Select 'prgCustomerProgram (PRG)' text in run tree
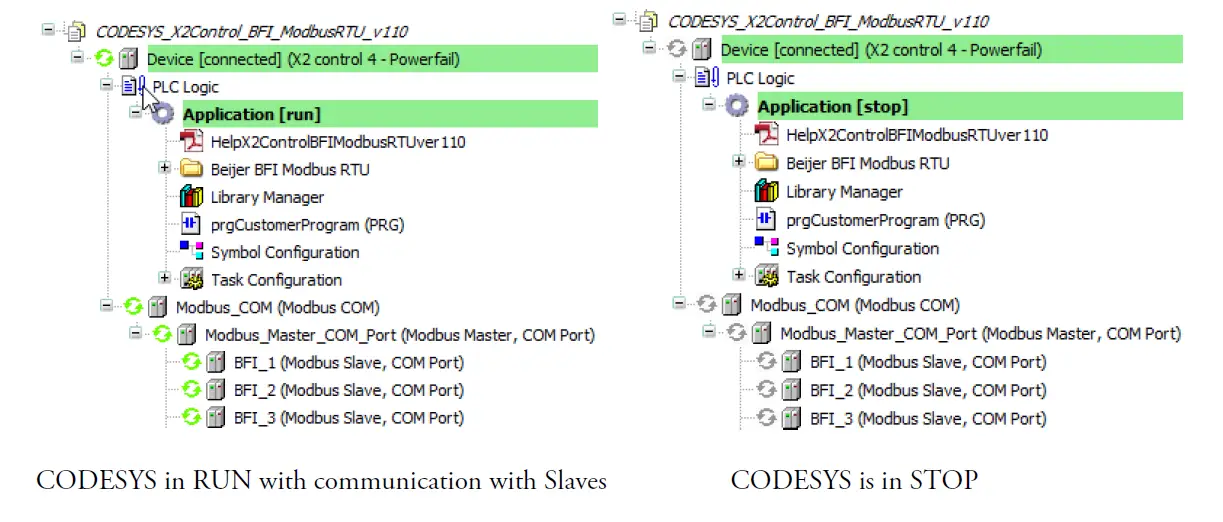The image size is (1223, 522). tap(307, 225)
